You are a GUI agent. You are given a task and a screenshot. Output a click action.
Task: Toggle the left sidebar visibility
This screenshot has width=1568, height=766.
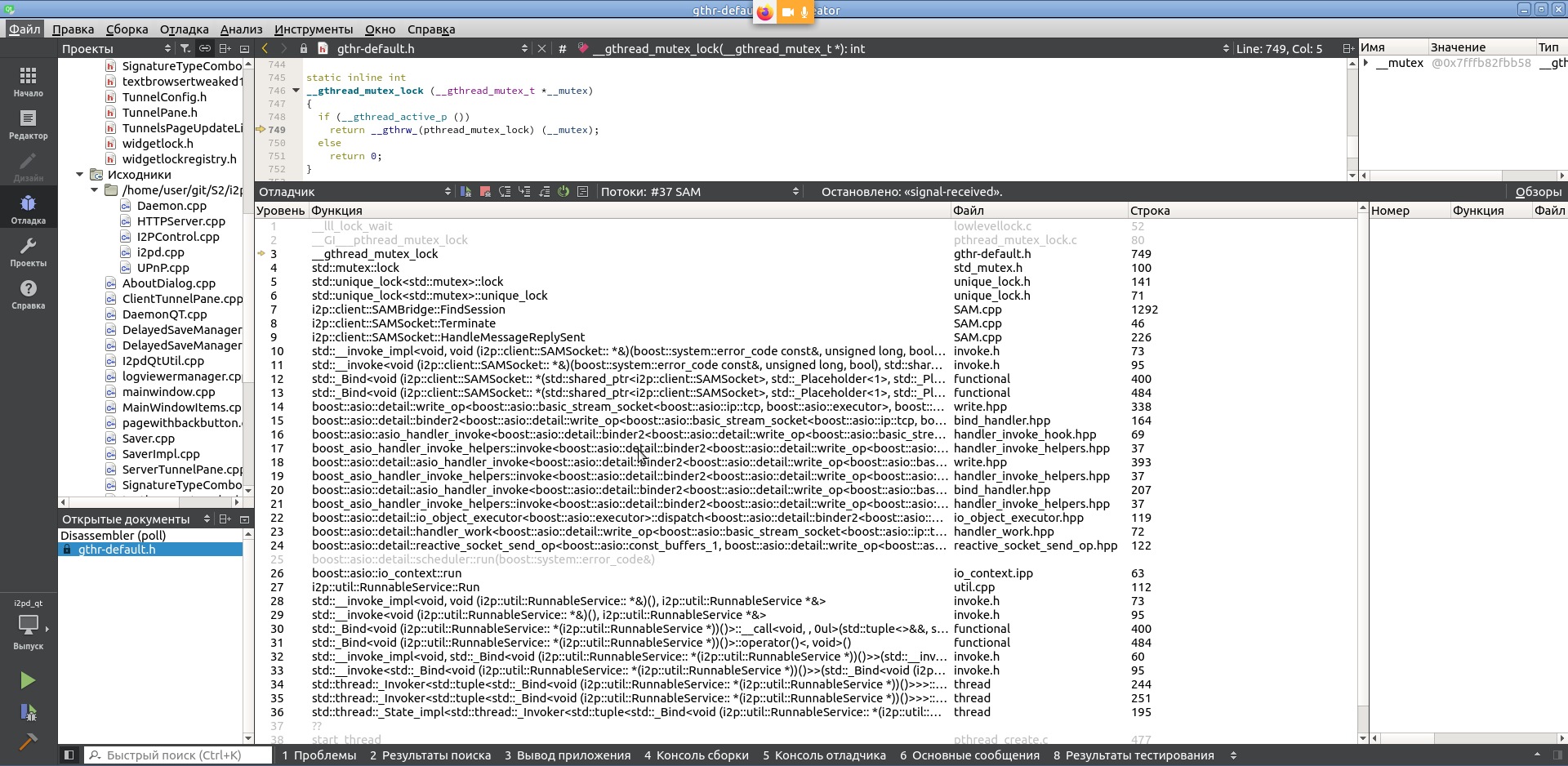[69, 755]
